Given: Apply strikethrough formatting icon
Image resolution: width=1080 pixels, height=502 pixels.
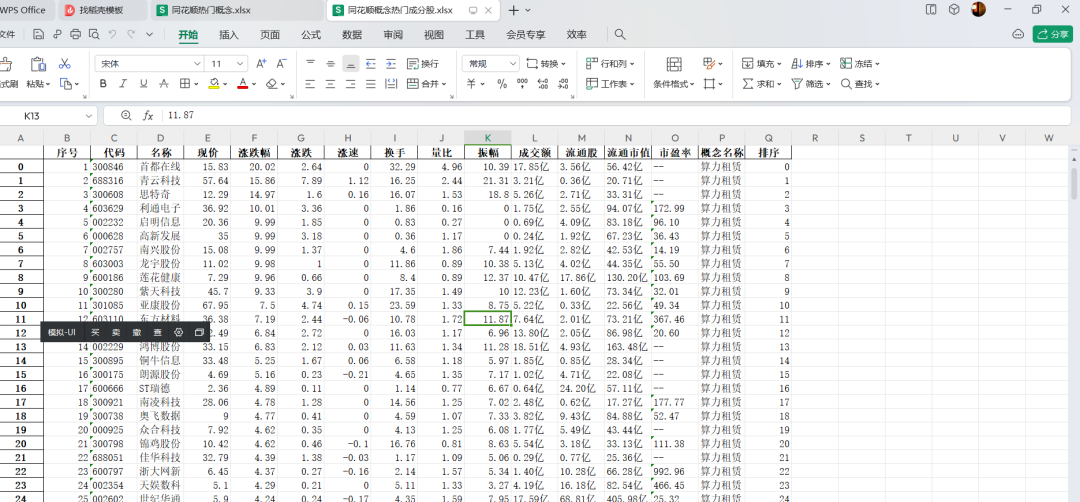Looking at the screenshot, I should pos(163,83).
